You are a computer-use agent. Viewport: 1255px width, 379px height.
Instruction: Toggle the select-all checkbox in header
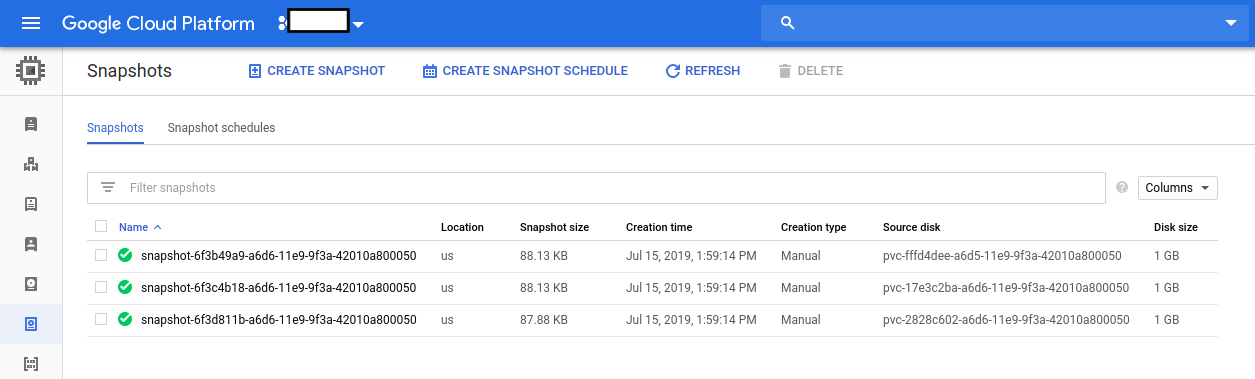tap(101, 226)
